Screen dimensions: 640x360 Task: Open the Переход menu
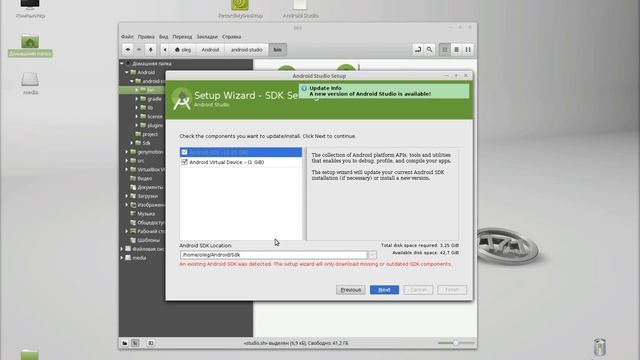(x=182, y=37)
